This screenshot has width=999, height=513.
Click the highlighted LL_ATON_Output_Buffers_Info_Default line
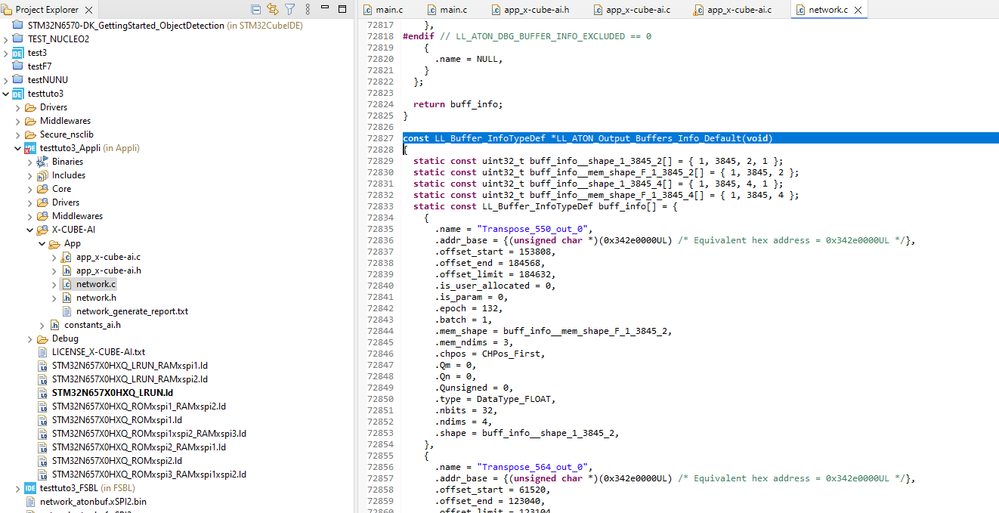click(x=700, y=138)
